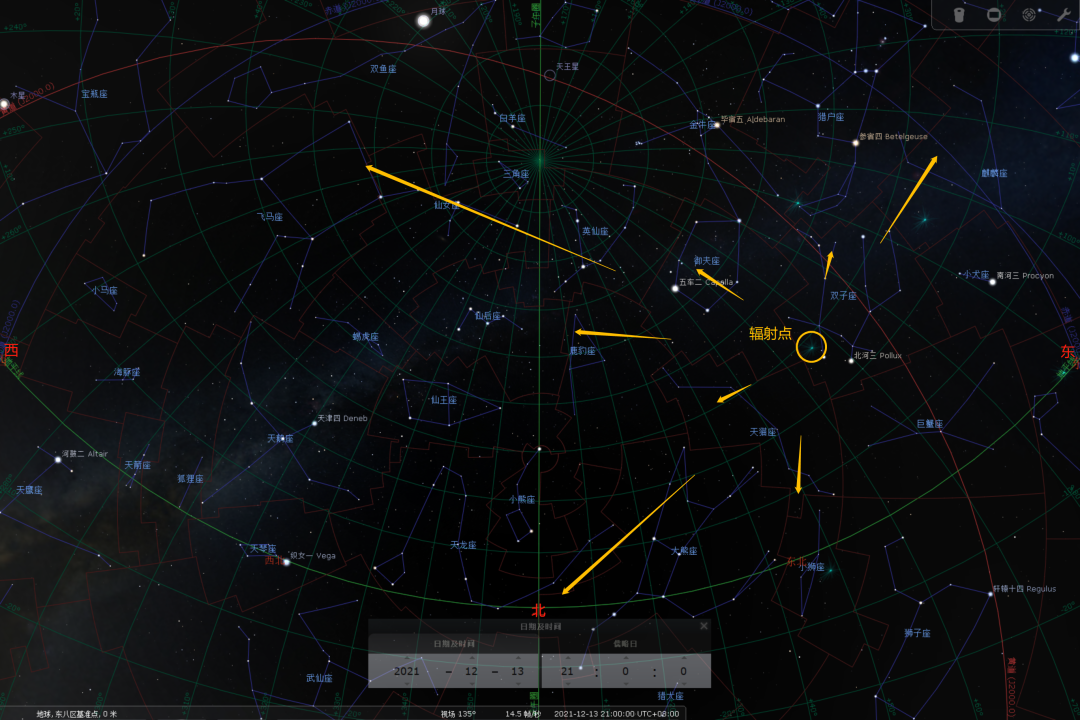
Task: Click the 三角座 constellation label
Action: coord(516,174)
